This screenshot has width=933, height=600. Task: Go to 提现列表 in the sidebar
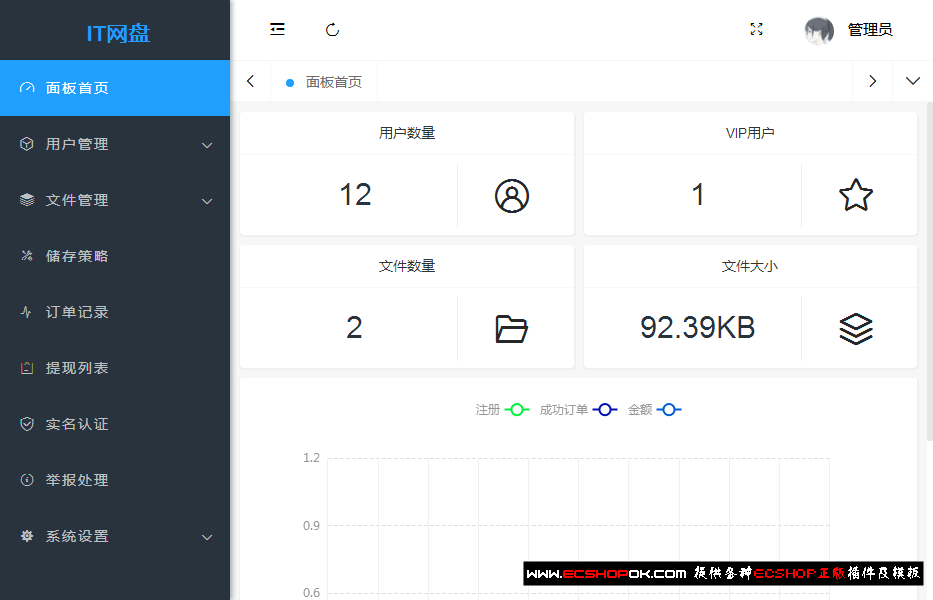(x=115, y=368)
